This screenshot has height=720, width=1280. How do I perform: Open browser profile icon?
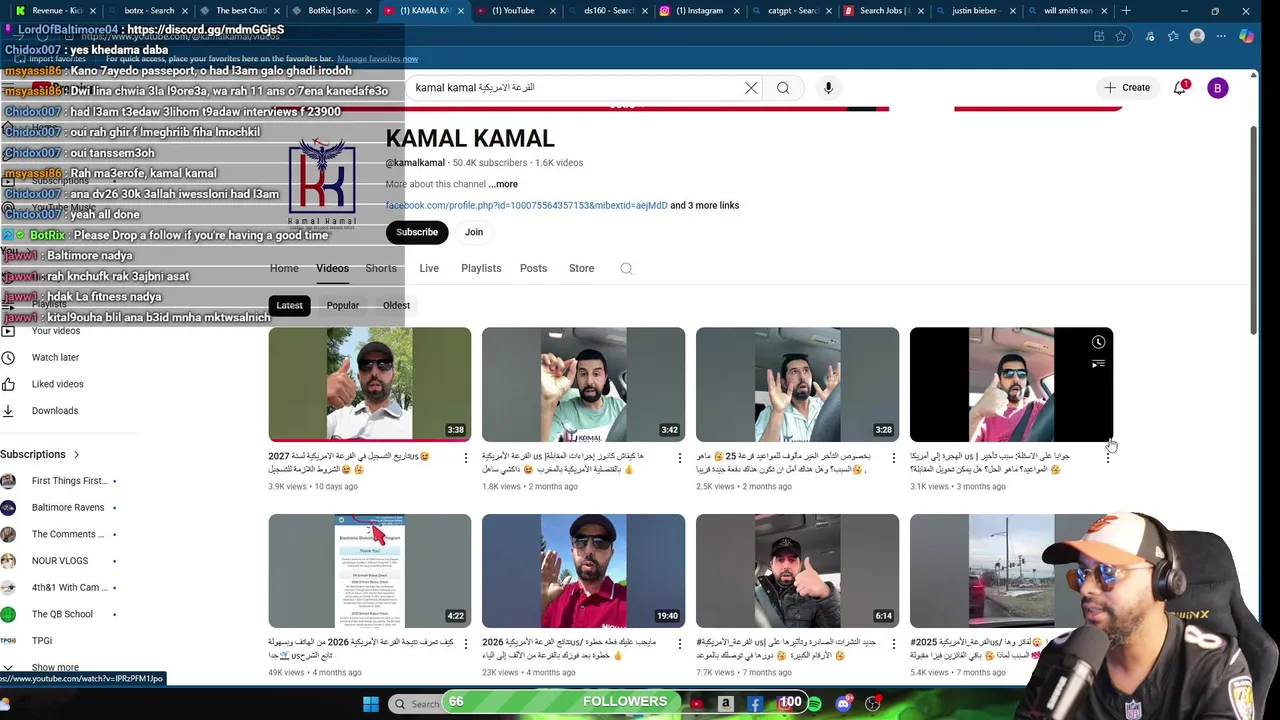(1197, 36)
